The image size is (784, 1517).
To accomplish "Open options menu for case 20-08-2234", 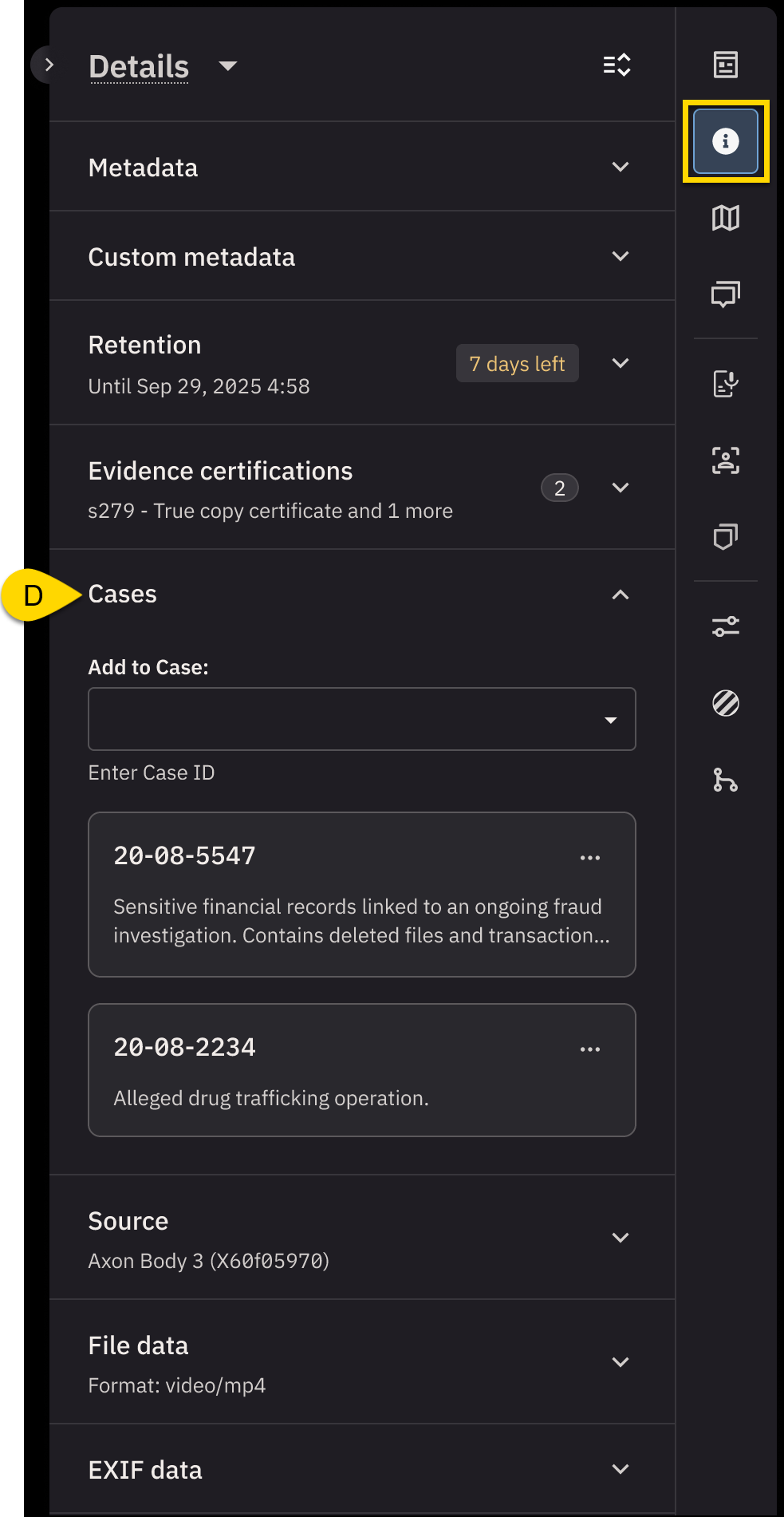I will 589,1049.
